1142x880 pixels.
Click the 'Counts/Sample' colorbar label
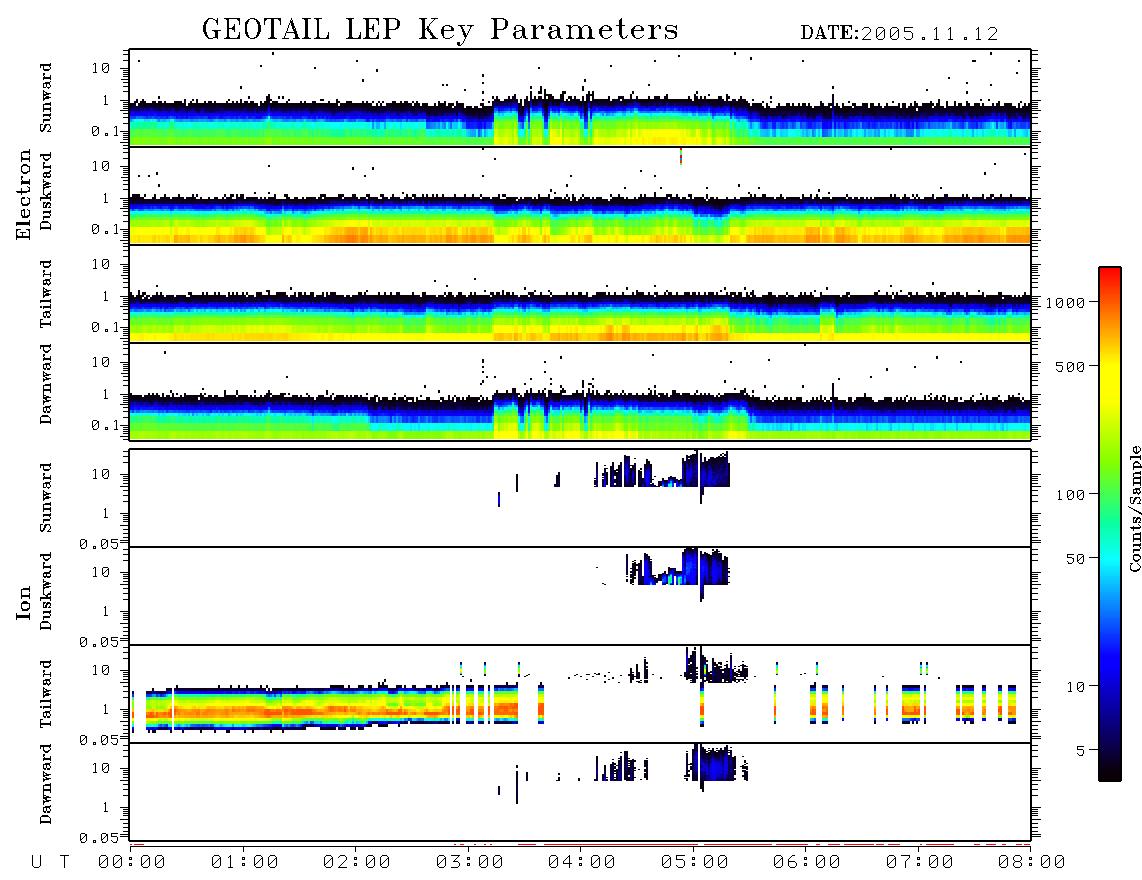pyautogui.click(x=1135, y=508)
